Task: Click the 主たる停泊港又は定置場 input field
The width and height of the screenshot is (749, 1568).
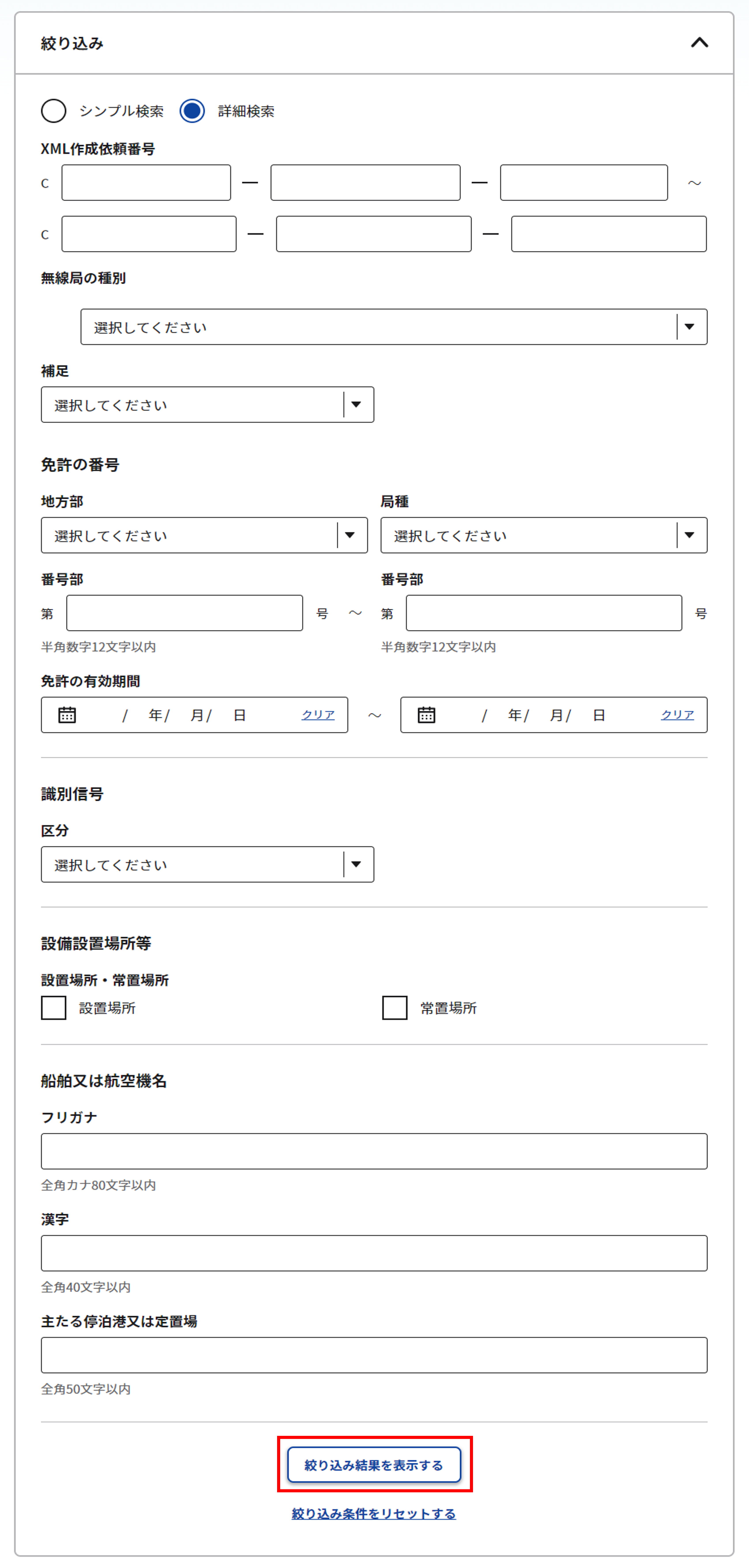Action: coord(374,1355)
